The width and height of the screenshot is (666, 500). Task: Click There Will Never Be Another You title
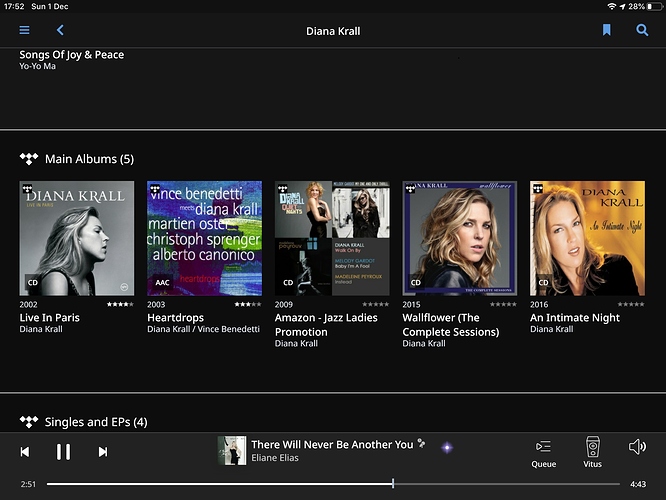point(332,445)
